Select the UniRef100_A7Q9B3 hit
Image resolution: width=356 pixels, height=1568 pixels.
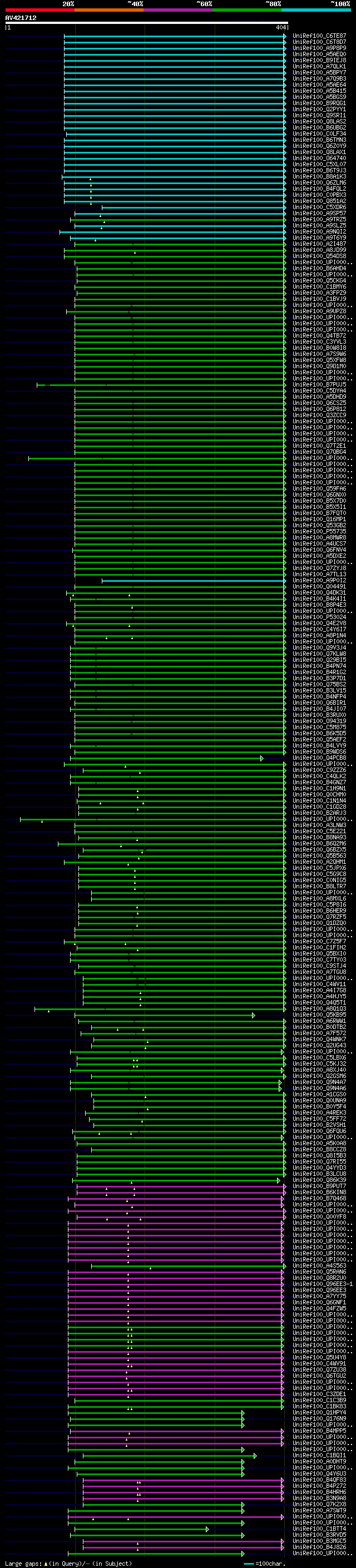319,78
